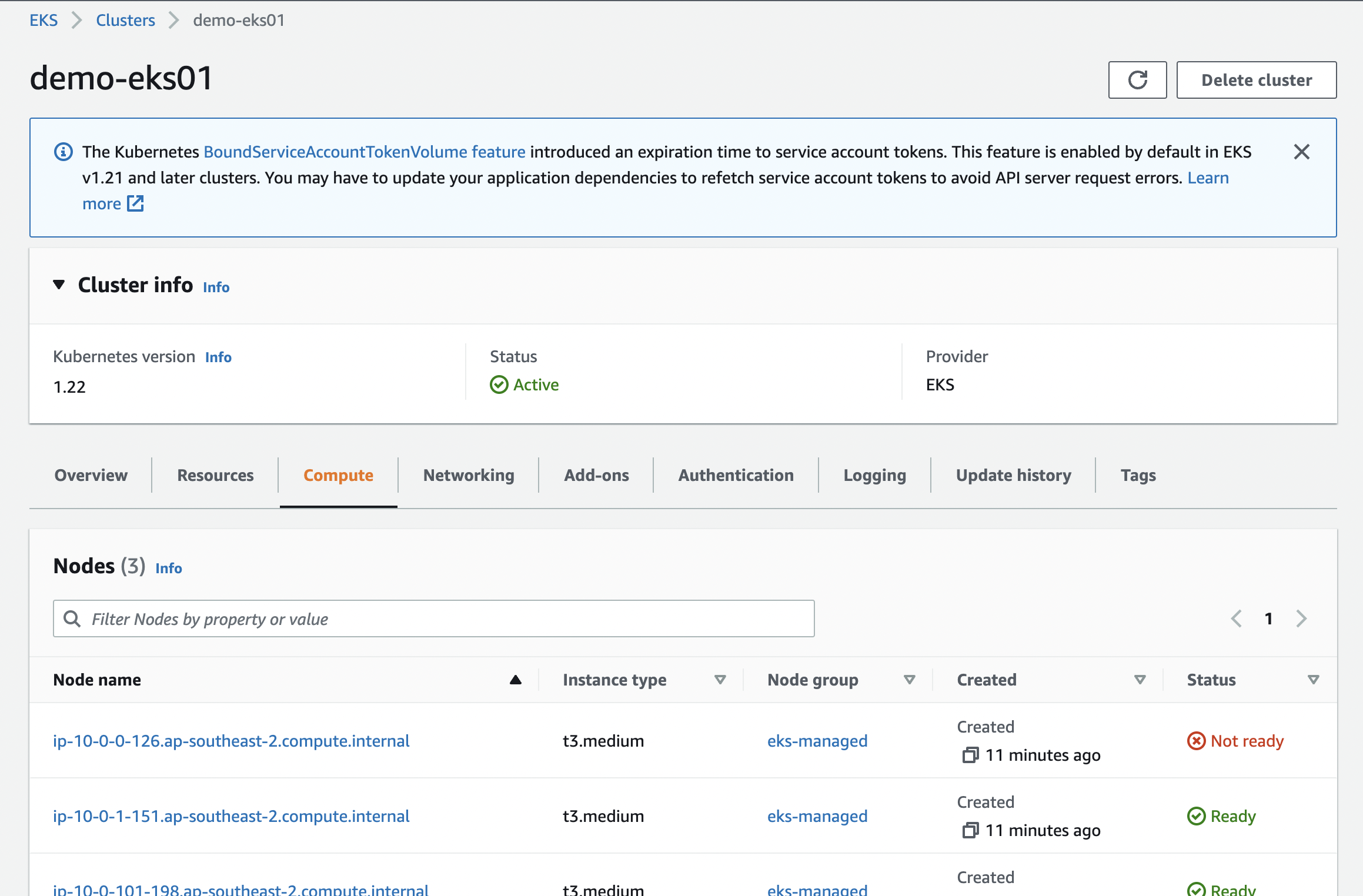Go to next page of nodes
This screenshot has height=896, width=1363.
(1301, 618)
